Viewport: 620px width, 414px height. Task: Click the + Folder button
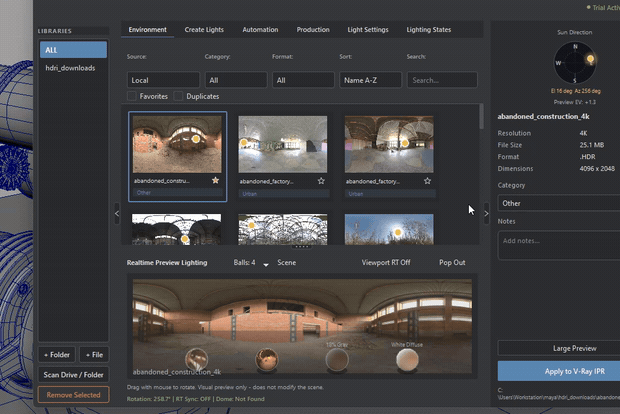pos(57,355)
